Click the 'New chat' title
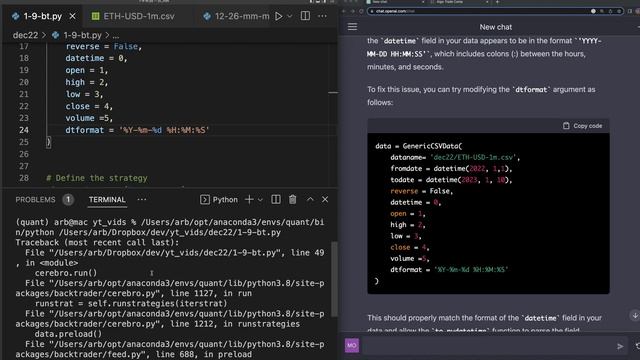 [x=496, y=27]
